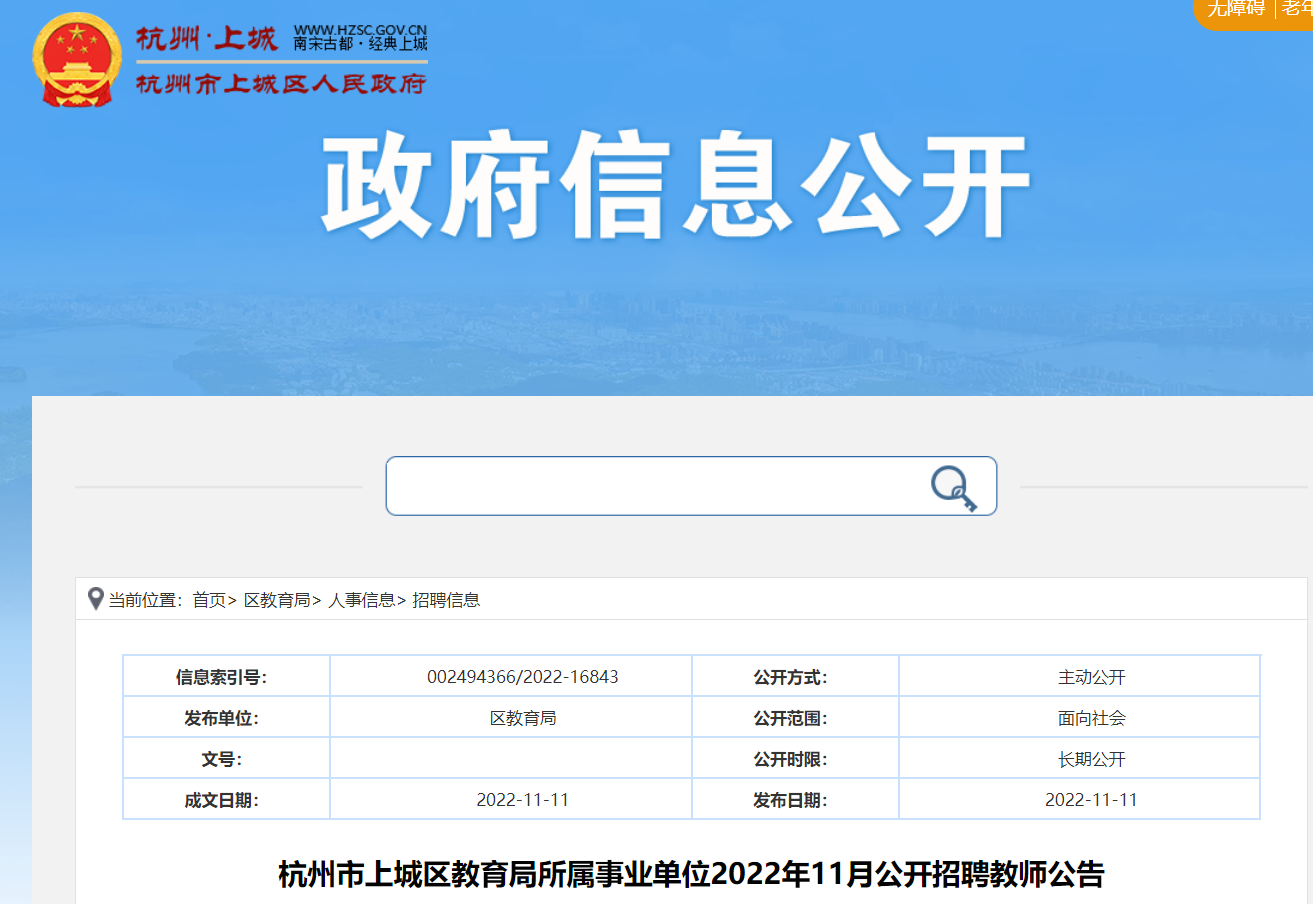Open the 无障碍 accessibility mode
Image resolution: width=1313 pixels, height=904 pixels.
click(x=1236, y=9)
